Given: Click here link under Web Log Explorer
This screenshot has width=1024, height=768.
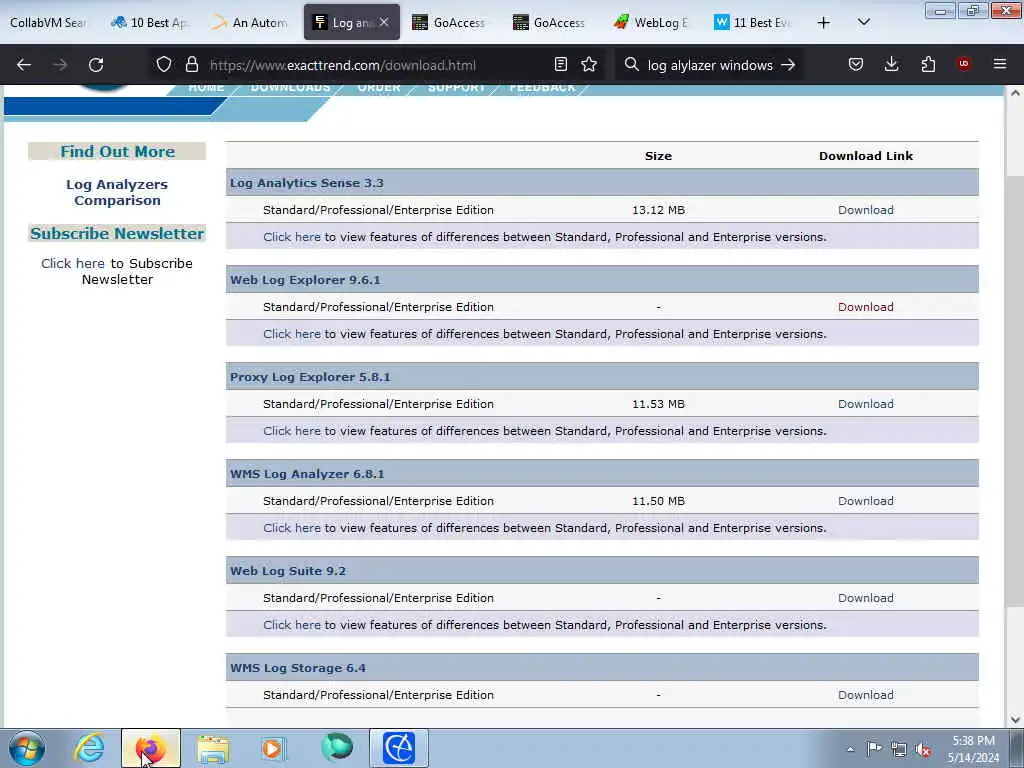Looking at the screenshot, I should tap(291, 334).
